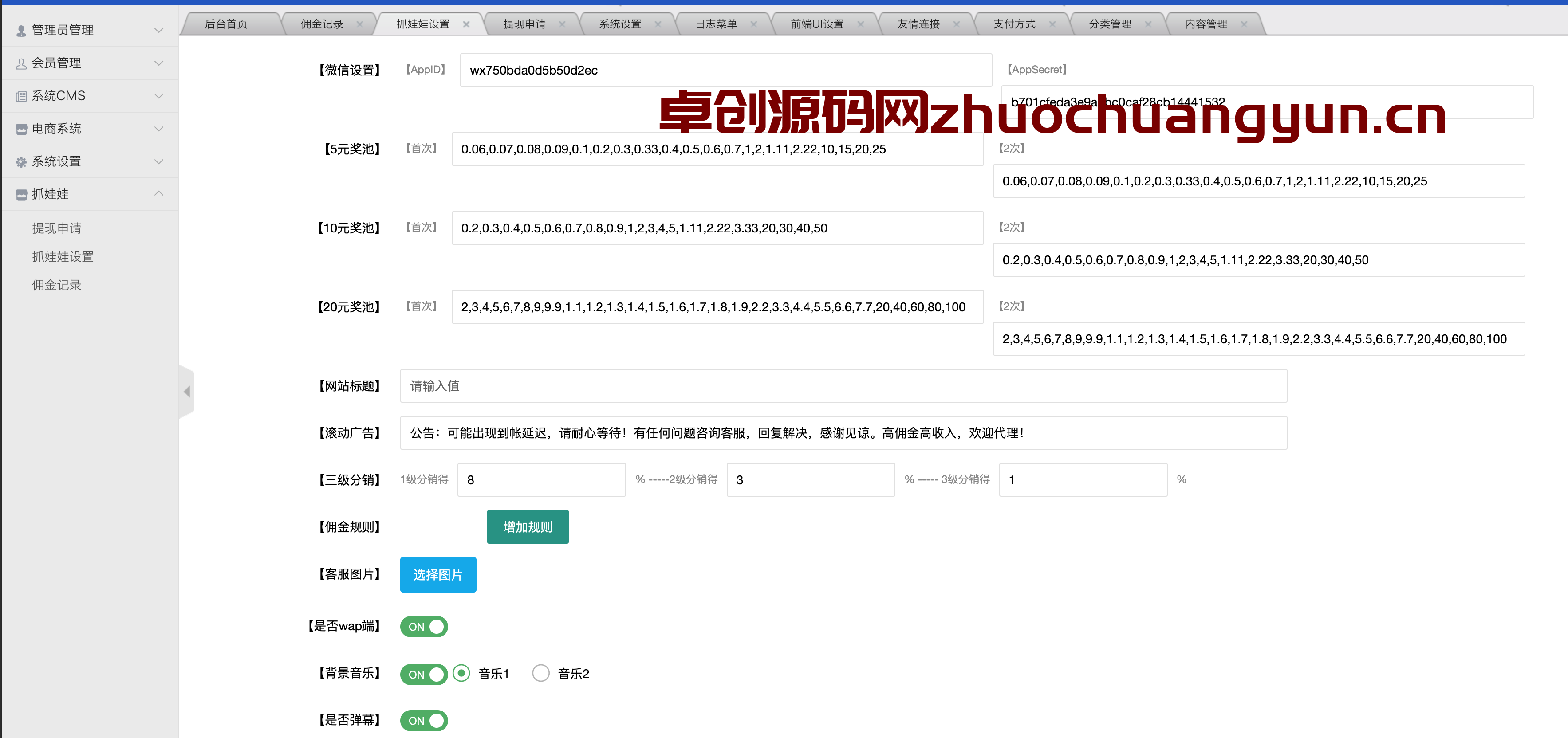Select the 音乐1 radio button
Screen dimensions: 1568x738
click(x=461, y=674)
